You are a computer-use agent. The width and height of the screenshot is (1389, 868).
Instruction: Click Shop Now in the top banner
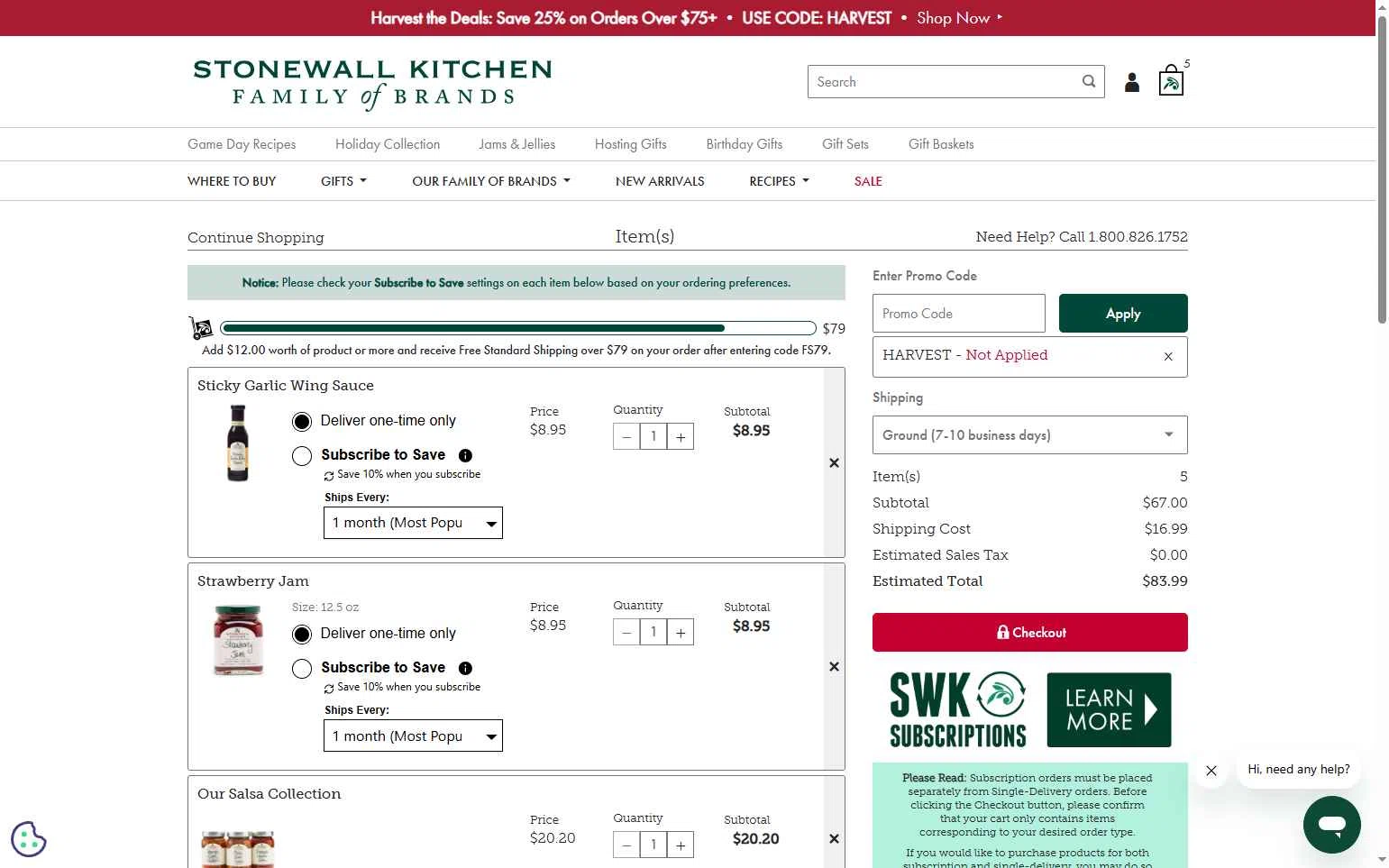point(960,18)
